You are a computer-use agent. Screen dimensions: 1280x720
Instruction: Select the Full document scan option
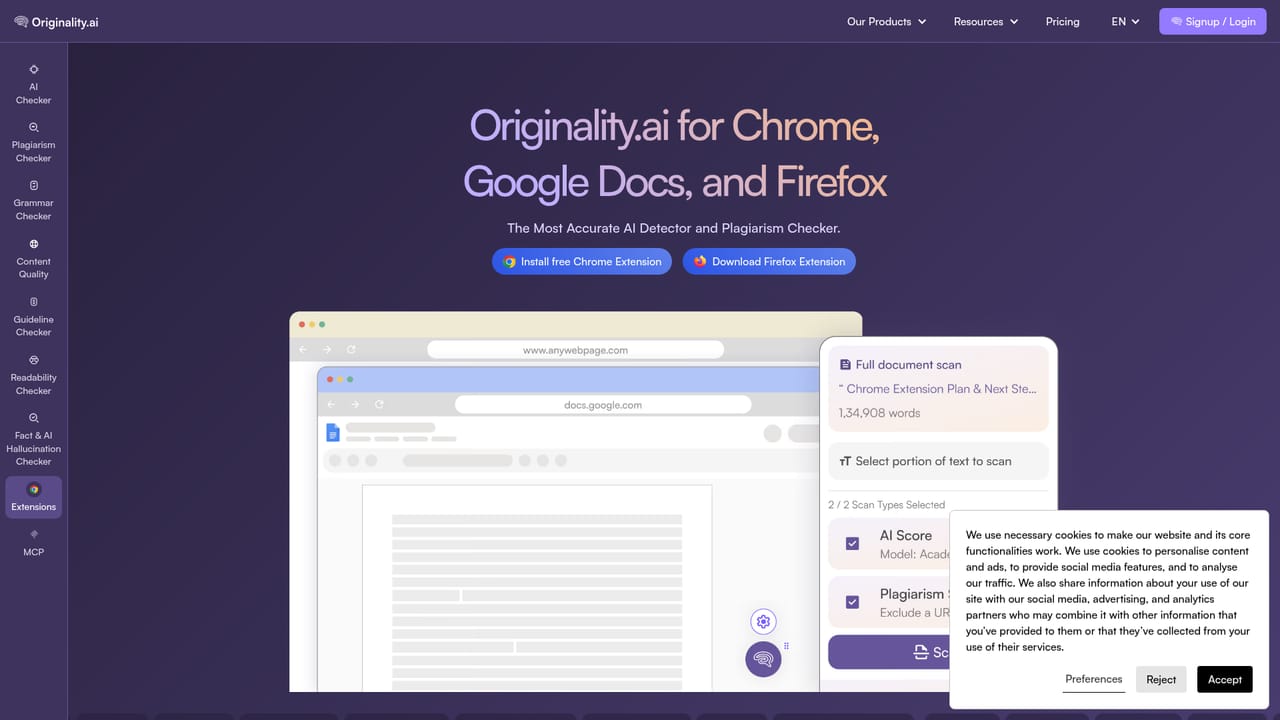[x=938, y=388]
